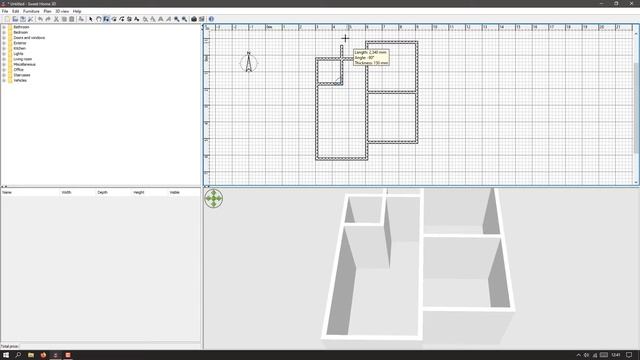Sort furniture by Width column header
This screenshot has height=360, width=640.
click(x=78, y=192)
